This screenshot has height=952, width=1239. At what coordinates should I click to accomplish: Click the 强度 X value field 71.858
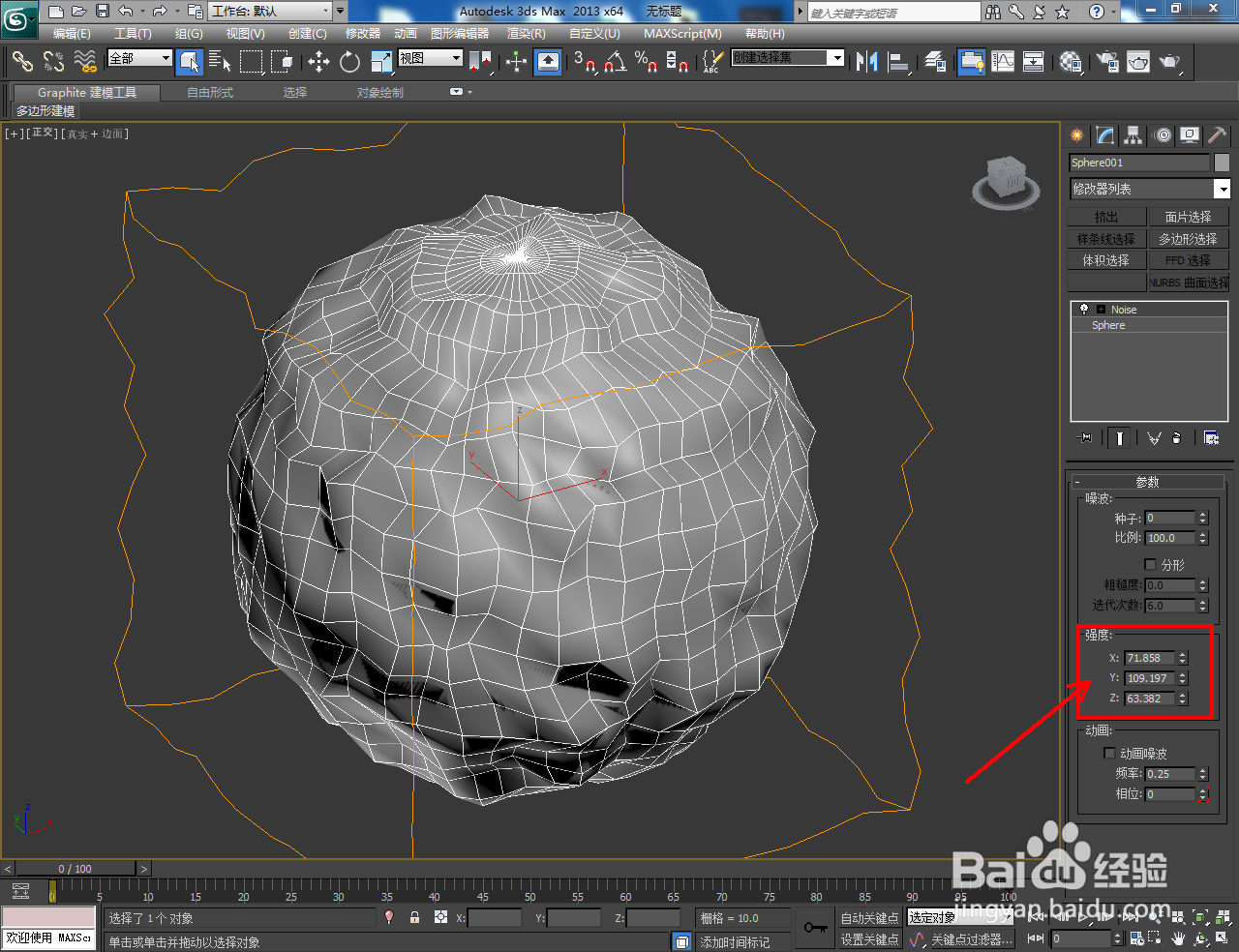tap(1150, 658)
